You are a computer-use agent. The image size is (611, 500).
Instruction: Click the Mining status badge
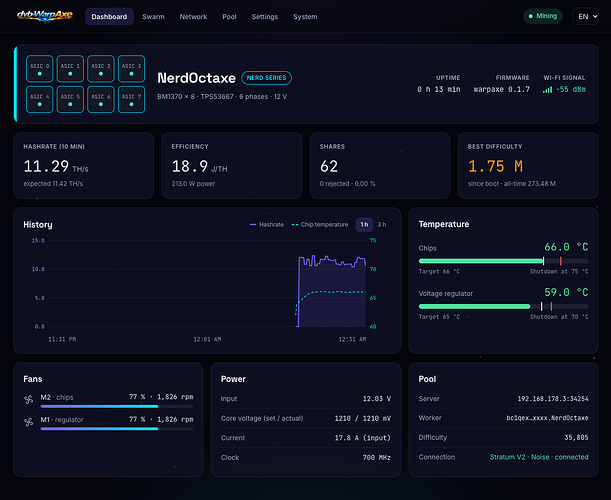(542, 16)
